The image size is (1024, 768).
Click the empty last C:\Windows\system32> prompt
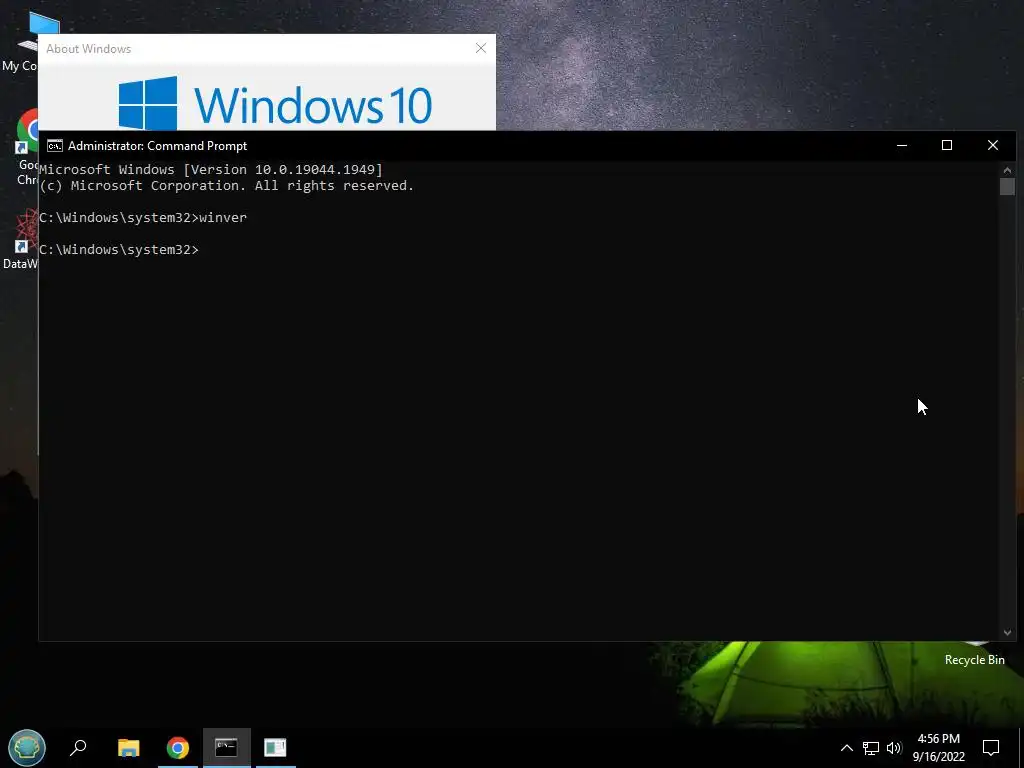pos(119,249)
